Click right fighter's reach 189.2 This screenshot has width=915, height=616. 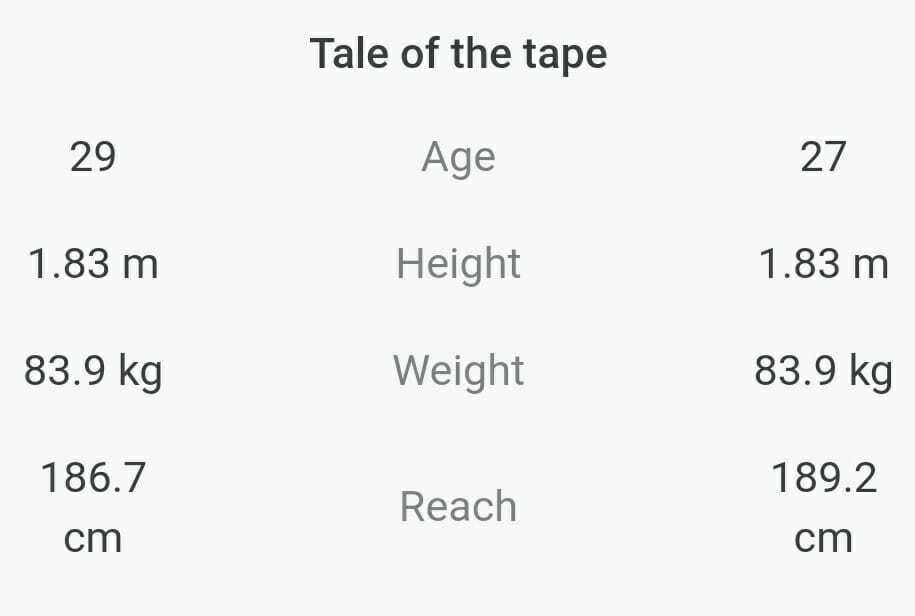pos(824,478)
